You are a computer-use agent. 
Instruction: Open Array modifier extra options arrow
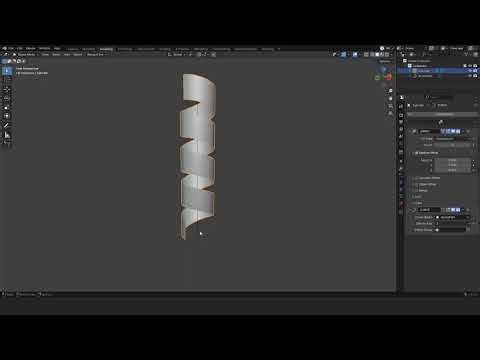click(463, 131)
